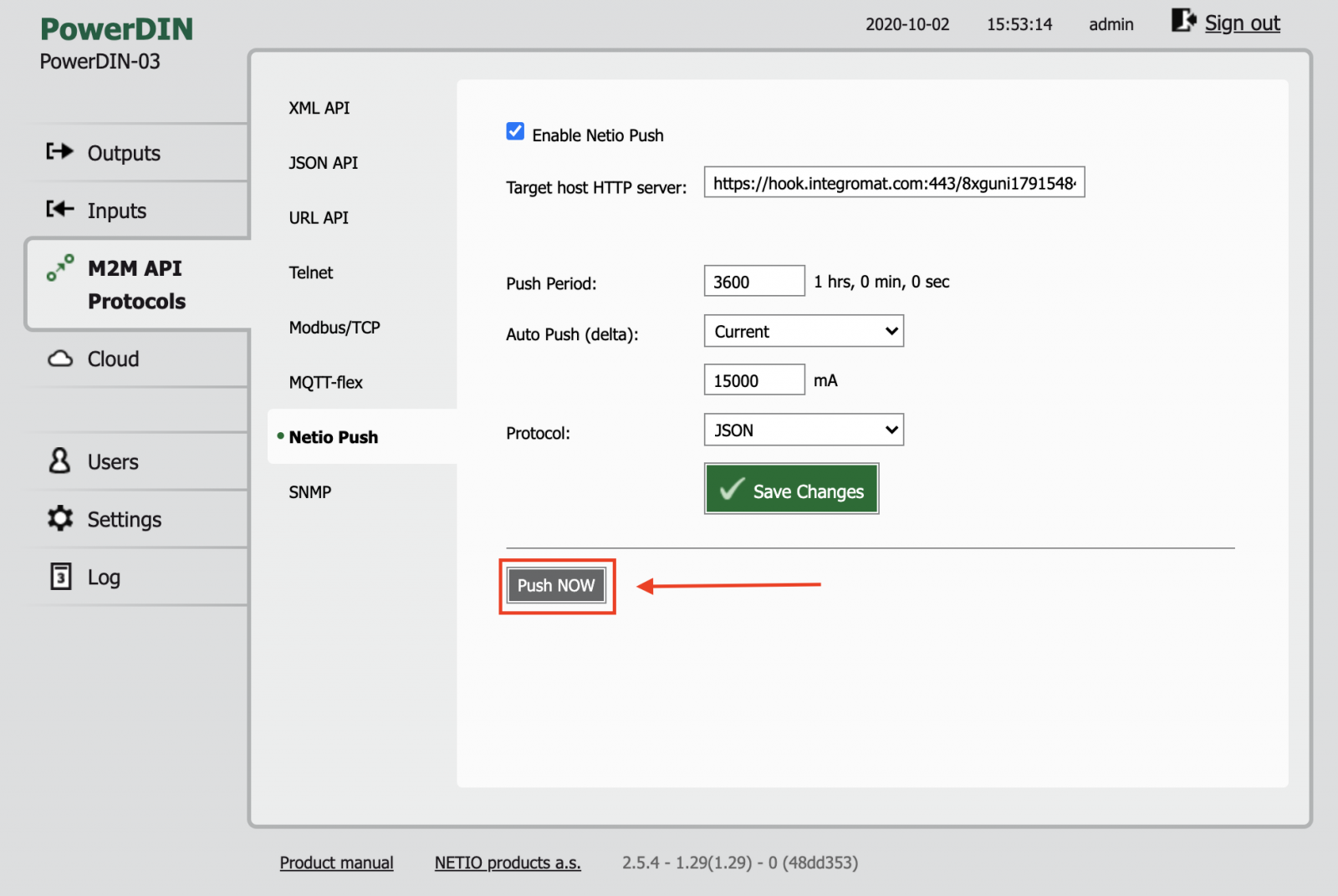Click the M2M API Protocols icon

tap(60, 267)
